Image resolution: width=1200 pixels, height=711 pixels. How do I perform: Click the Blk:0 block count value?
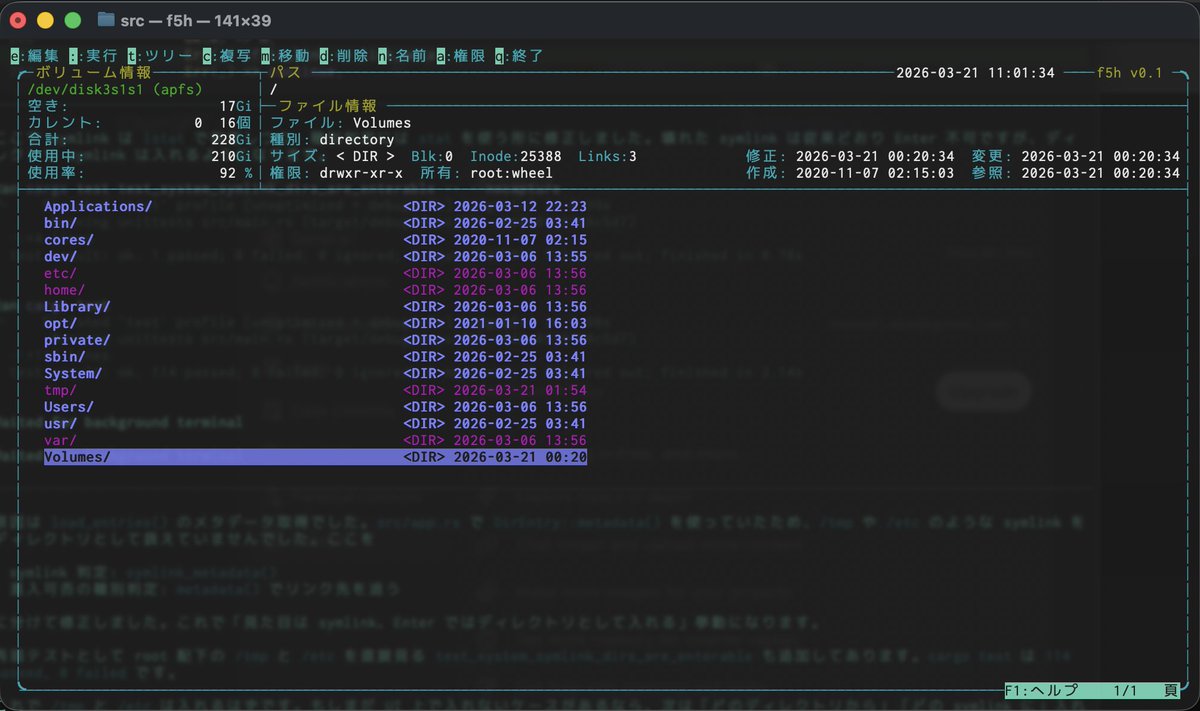432,156
